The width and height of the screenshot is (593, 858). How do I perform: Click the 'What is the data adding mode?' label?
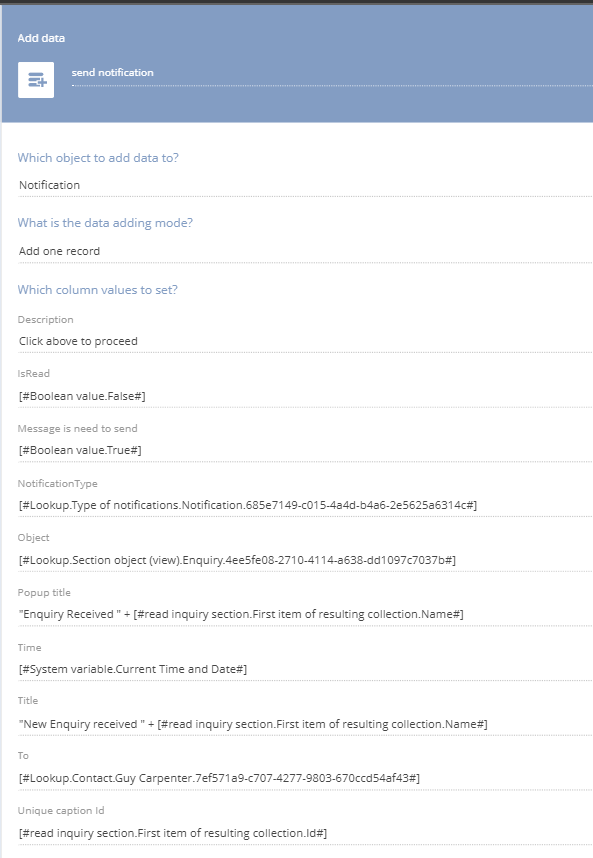click(x=105, y=223)
